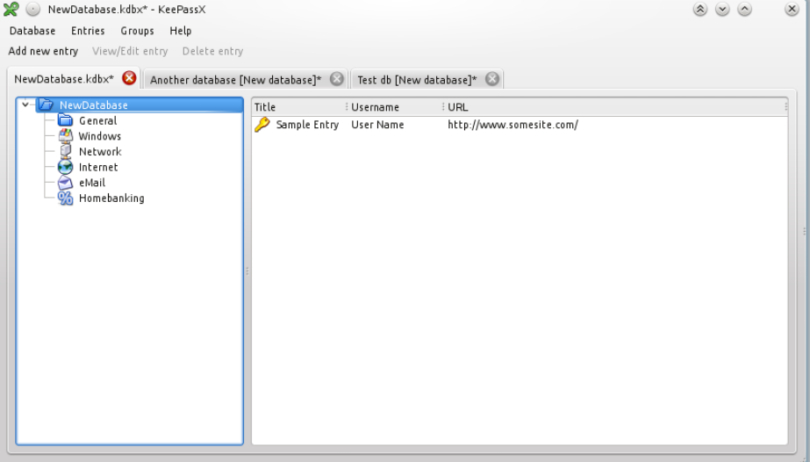Open the Database menu
This screenshot has width=810, height=462.
point(32,31)
